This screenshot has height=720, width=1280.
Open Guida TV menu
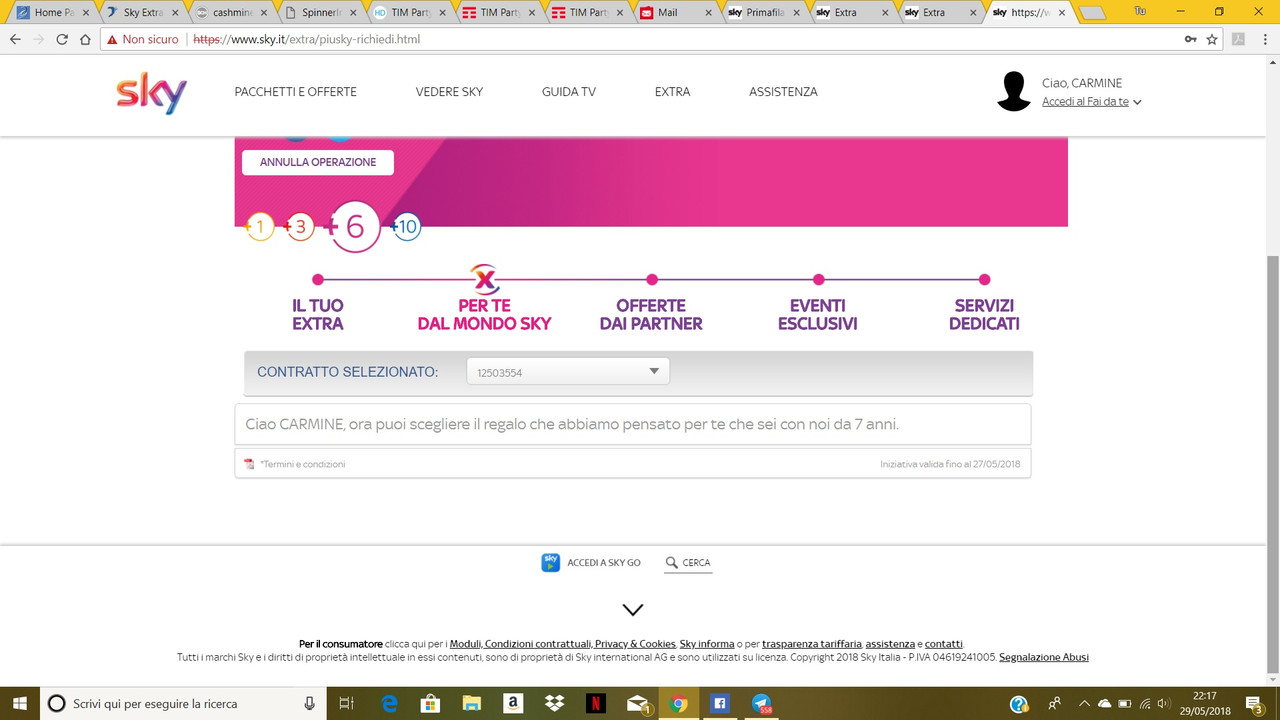pos(569,91)
